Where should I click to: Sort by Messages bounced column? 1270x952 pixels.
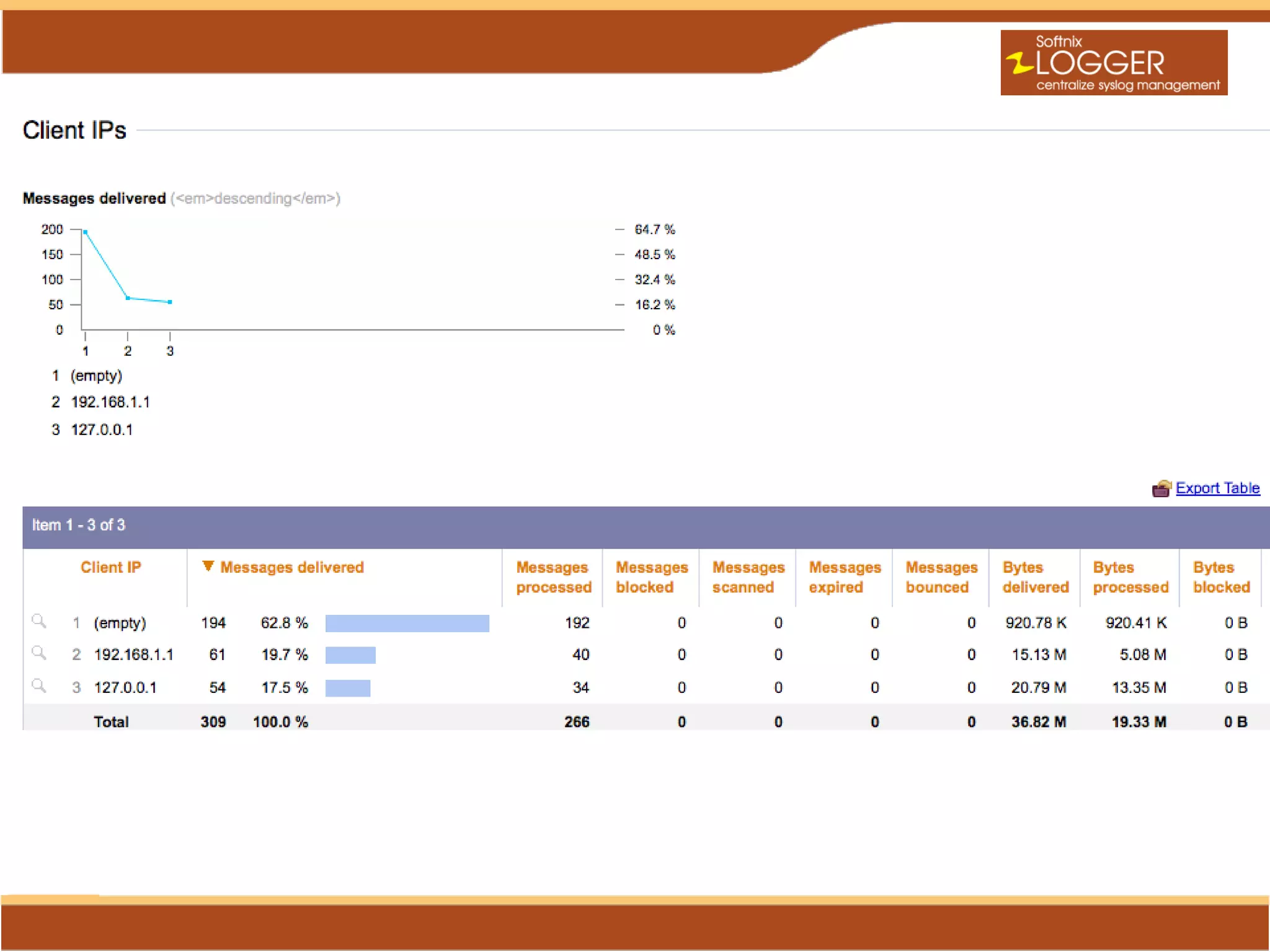[x=941, y=577]
